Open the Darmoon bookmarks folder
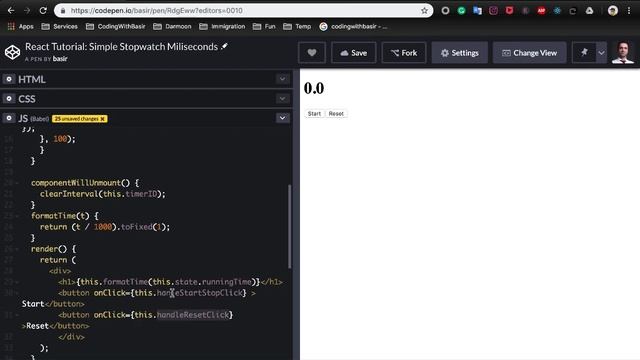 [172, 27]
